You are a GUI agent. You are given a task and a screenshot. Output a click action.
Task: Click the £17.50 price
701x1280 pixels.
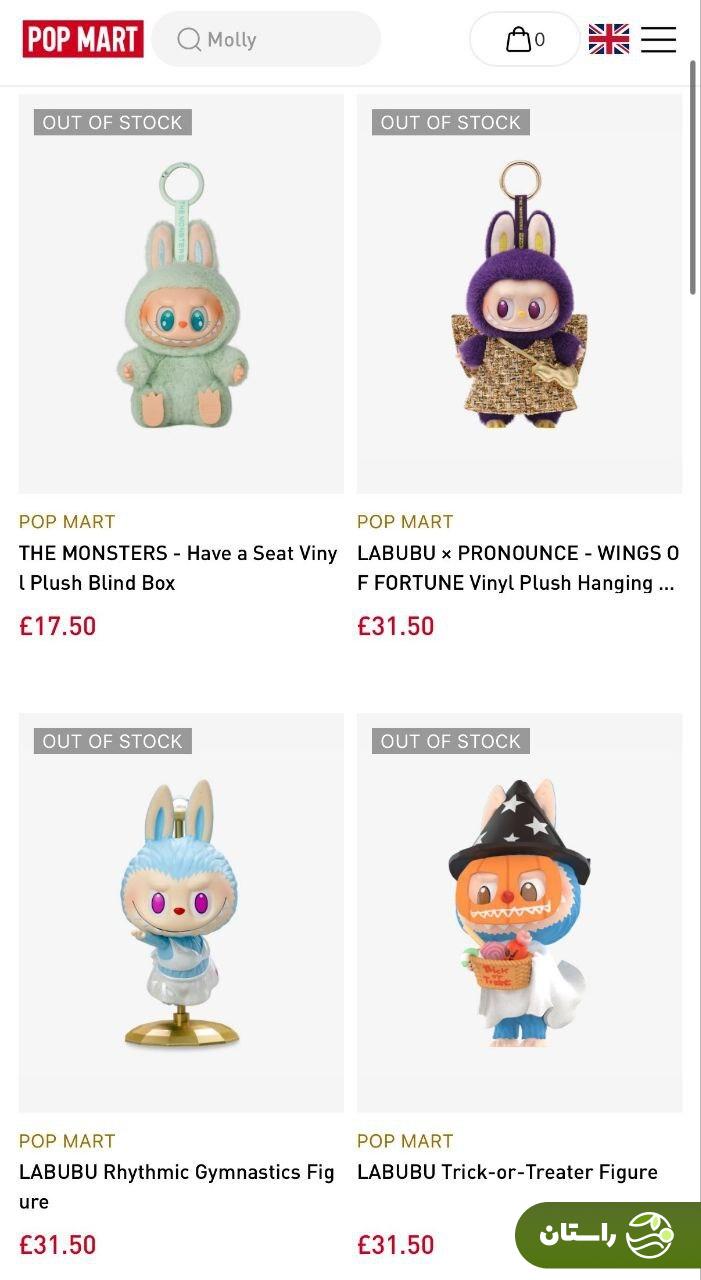pos(58,627)
